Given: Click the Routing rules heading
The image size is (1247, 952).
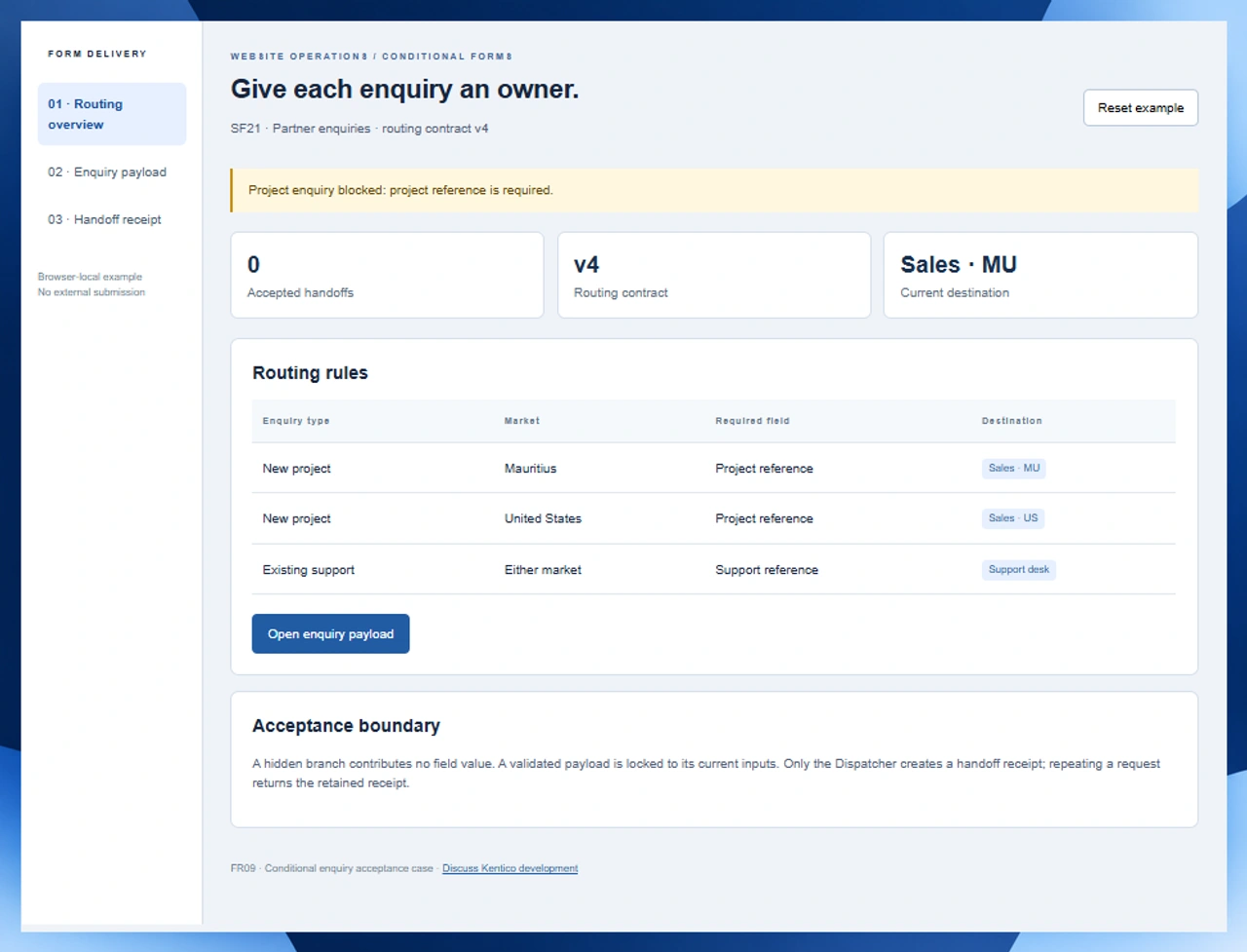Looking at the screenshot, I should 310,373.
